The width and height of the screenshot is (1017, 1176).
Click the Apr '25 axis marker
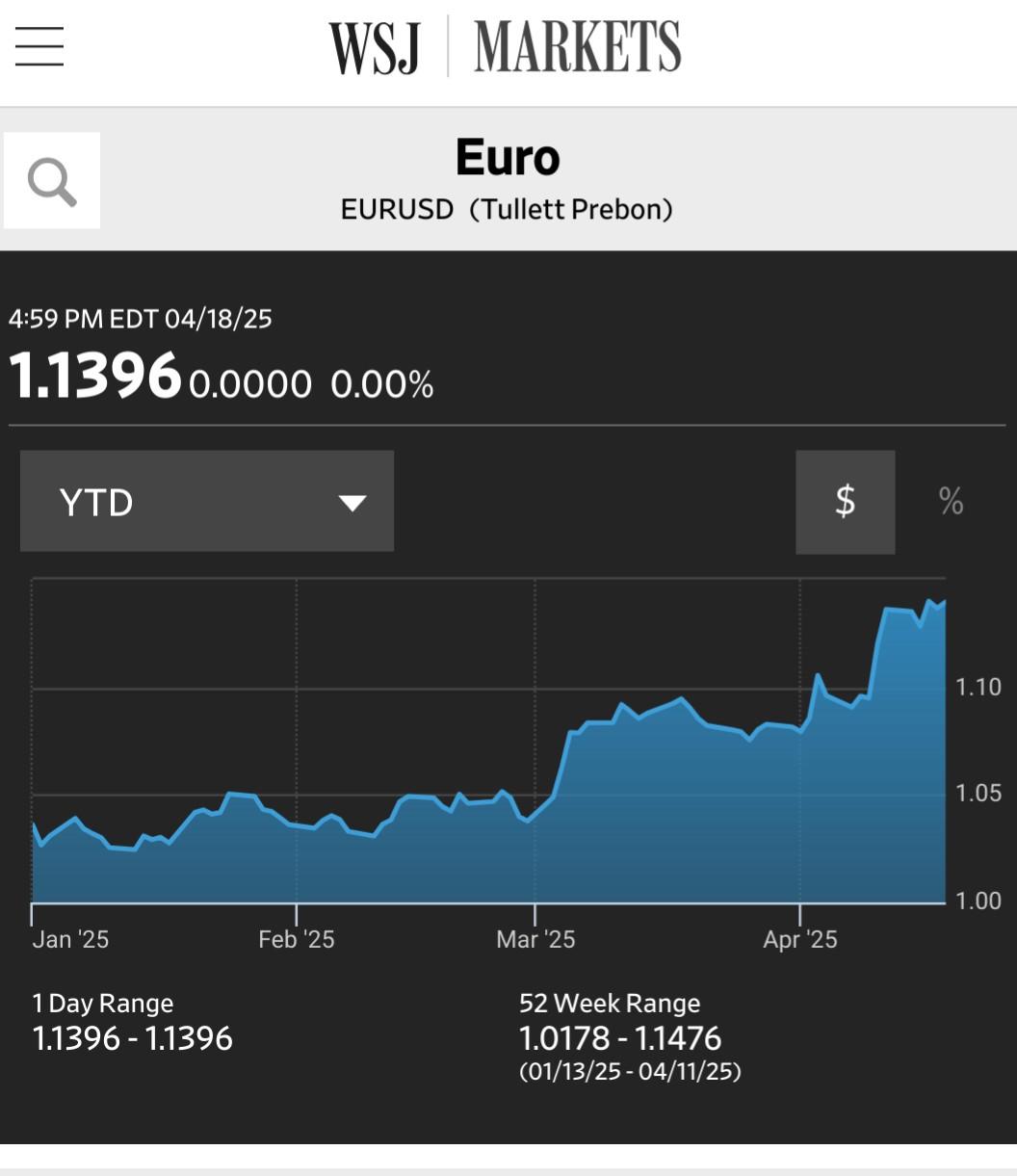coord(800,939)
